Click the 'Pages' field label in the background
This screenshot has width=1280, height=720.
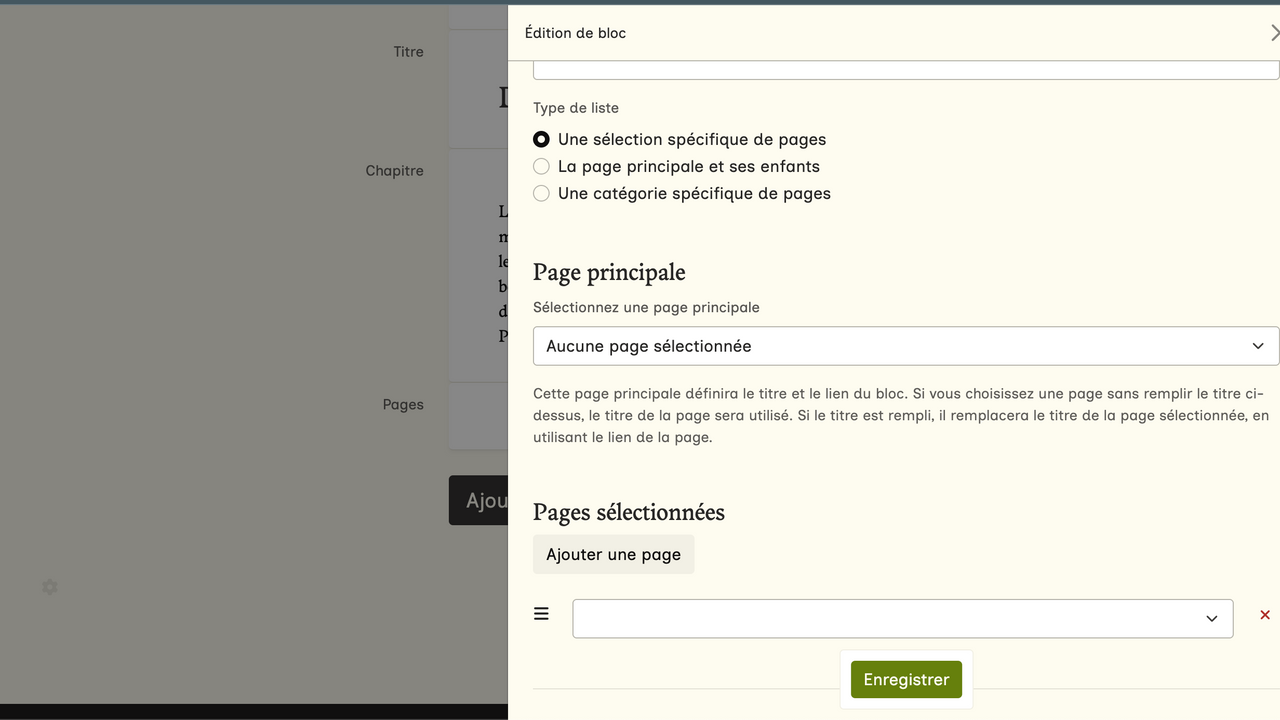pos(403,405)
